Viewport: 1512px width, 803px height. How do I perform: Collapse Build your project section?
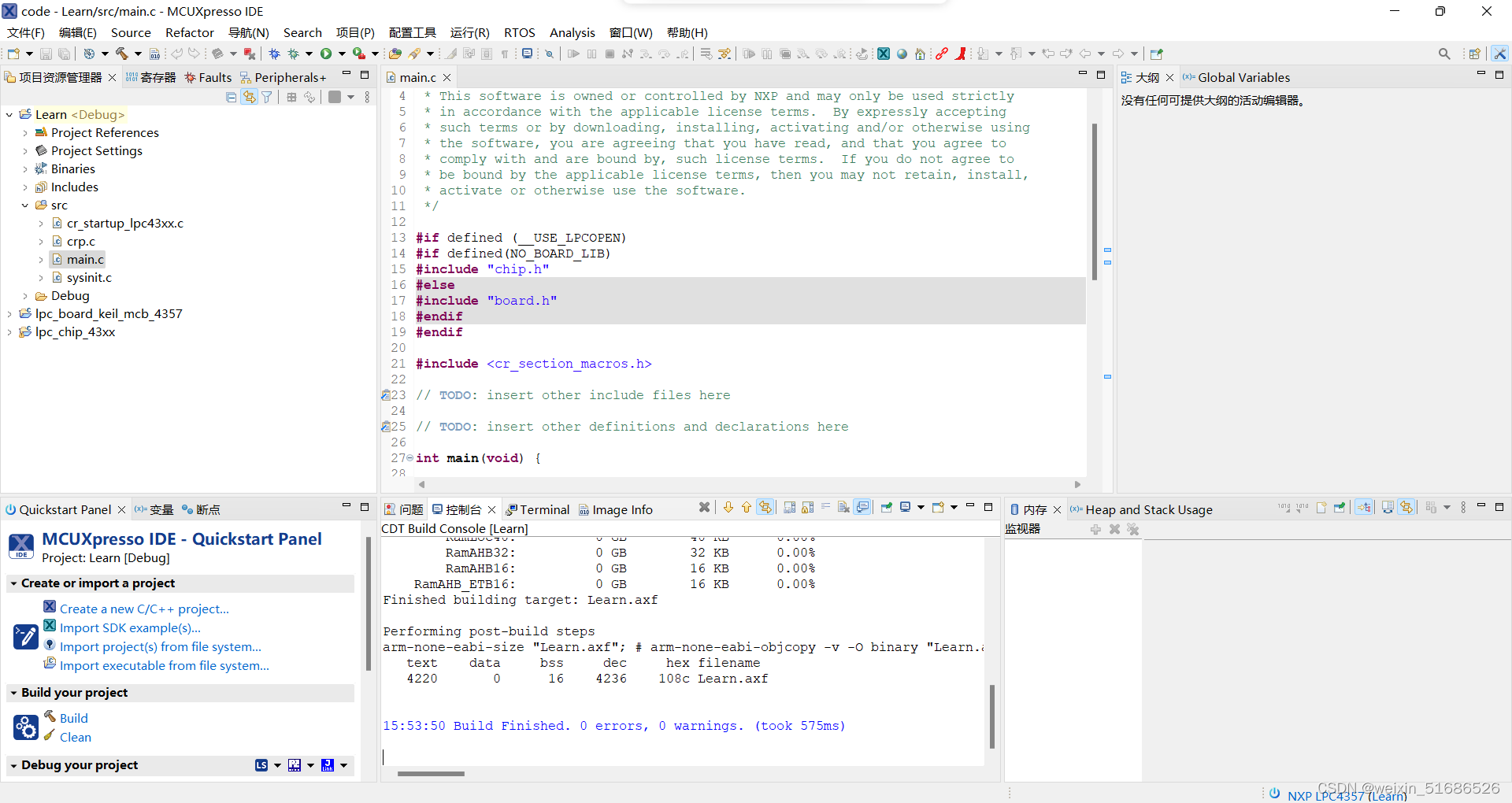point(13,693)
